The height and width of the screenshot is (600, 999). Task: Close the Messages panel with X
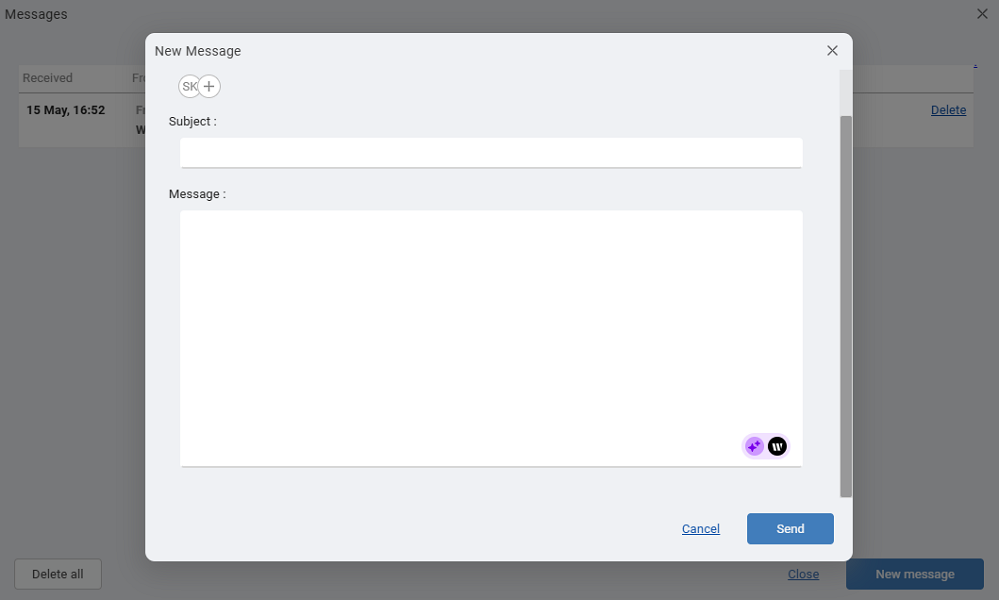point(982,14)
